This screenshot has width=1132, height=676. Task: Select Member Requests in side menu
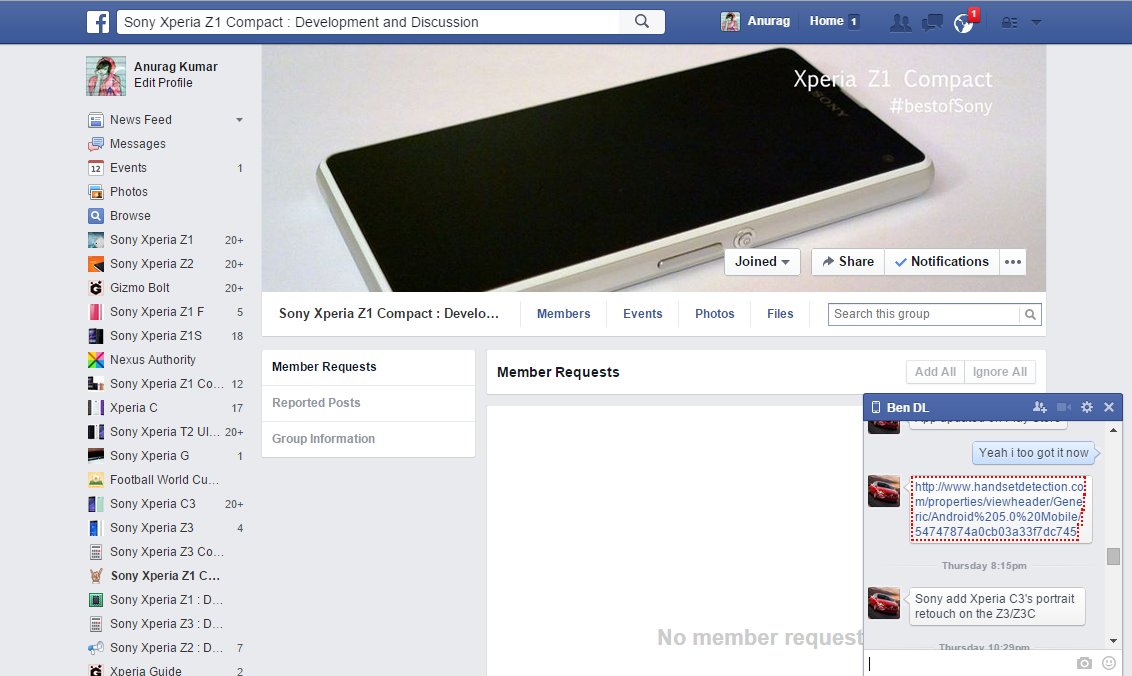[x=368, y=367]
